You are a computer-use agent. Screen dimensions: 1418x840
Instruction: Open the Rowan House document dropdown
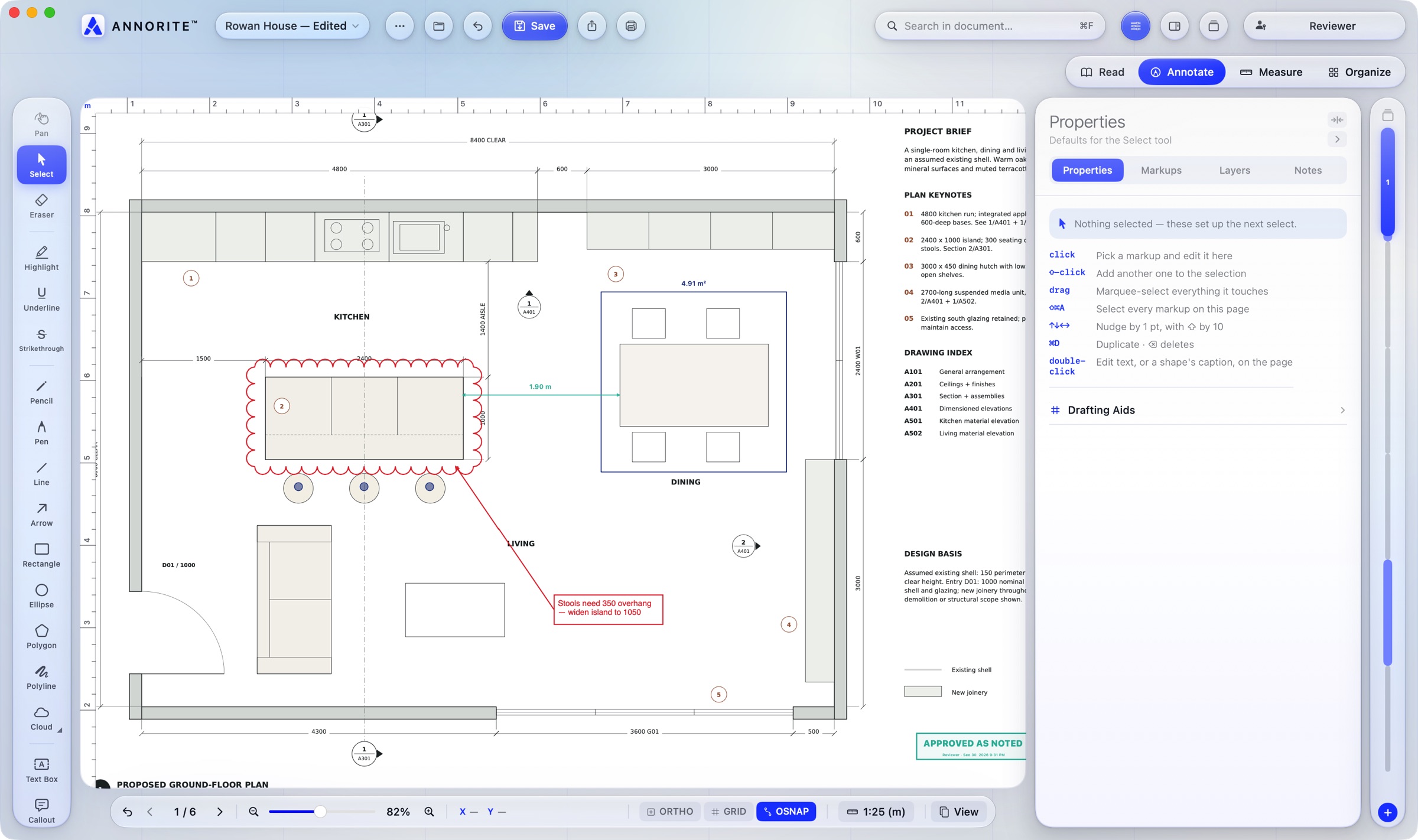pos(292,26)
